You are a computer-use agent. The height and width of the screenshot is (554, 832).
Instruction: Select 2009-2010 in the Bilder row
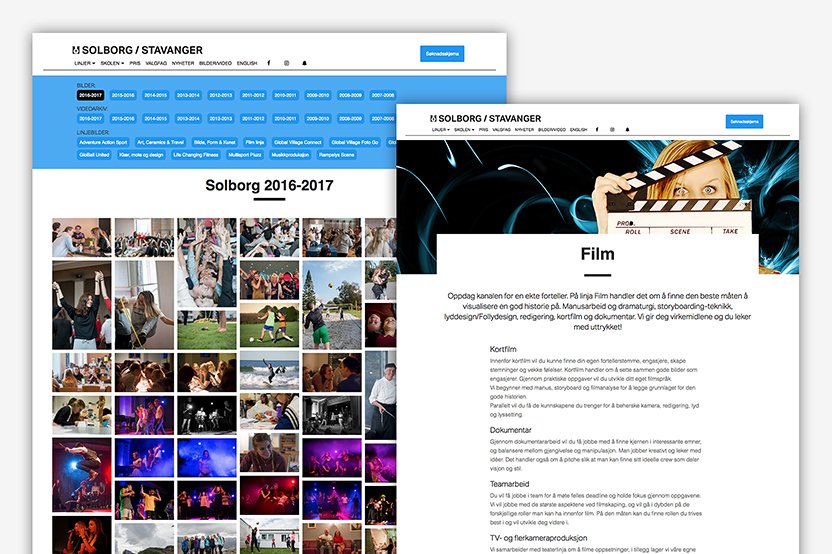pyautogui.click(x=318, y=95)
